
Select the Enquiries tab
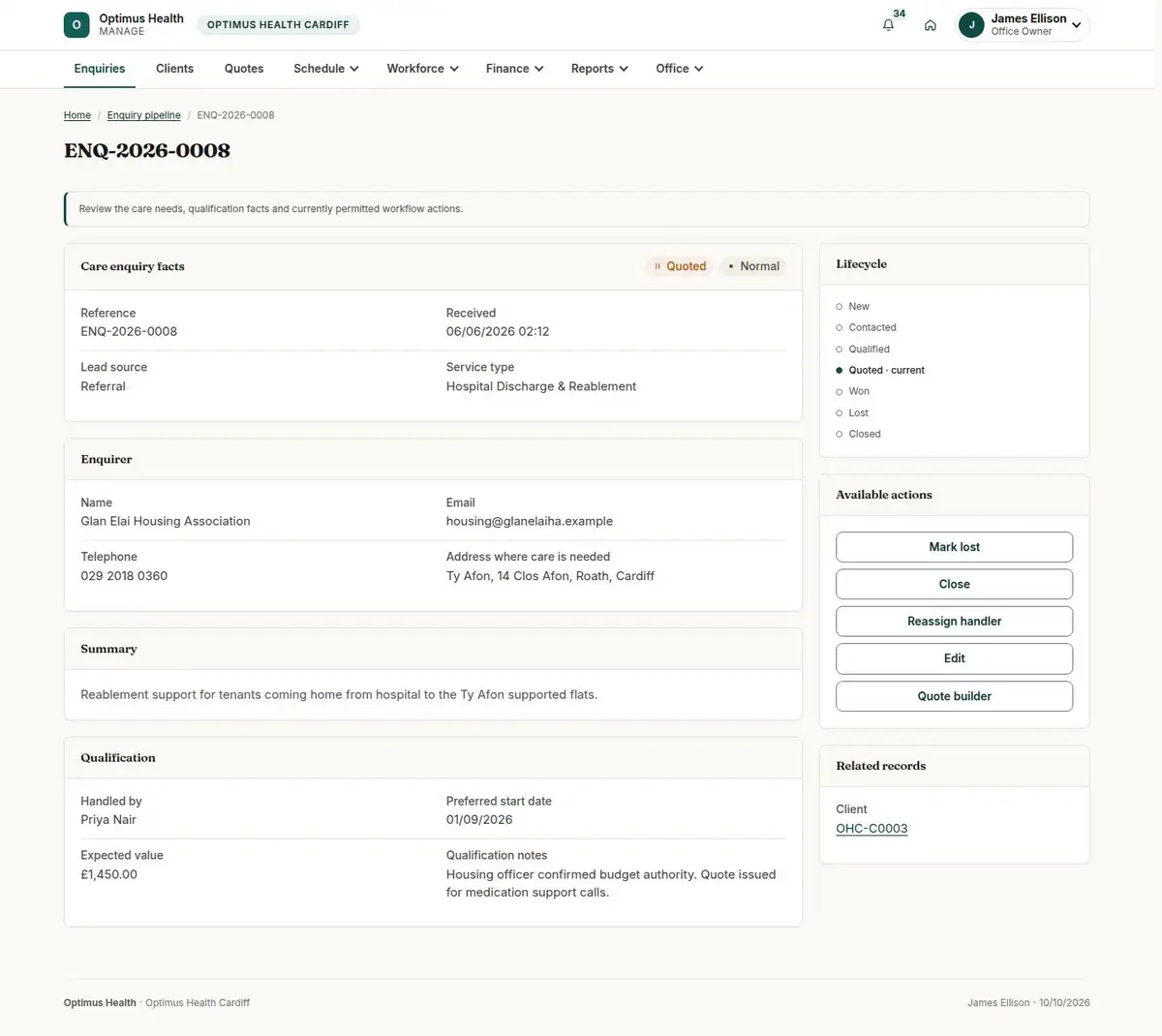(x=100, y=69)
